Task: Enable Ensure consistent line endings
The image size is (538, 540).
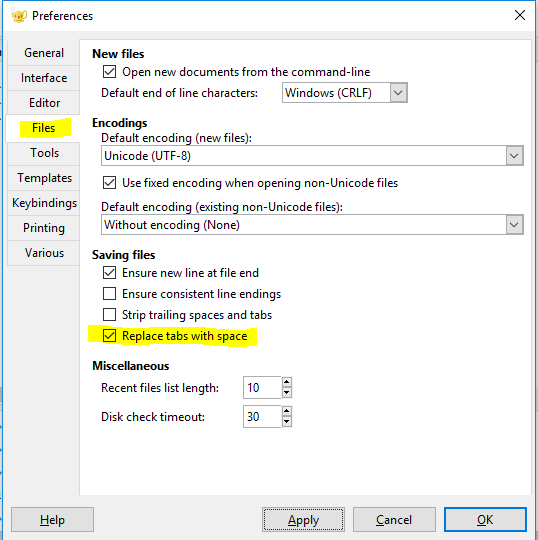Action: tap(110, 294)
